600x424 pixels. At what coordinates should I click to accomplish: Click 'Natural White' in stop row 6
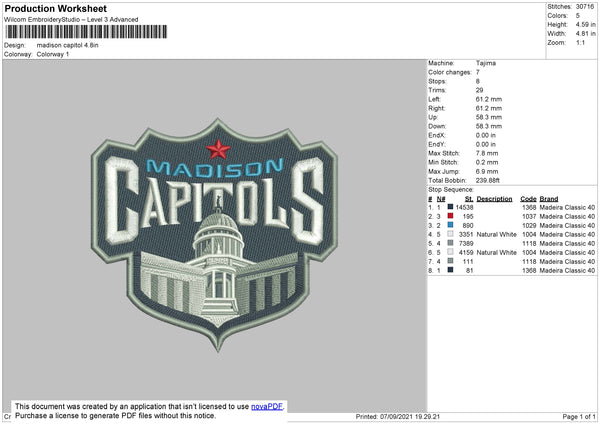point(496,252)
